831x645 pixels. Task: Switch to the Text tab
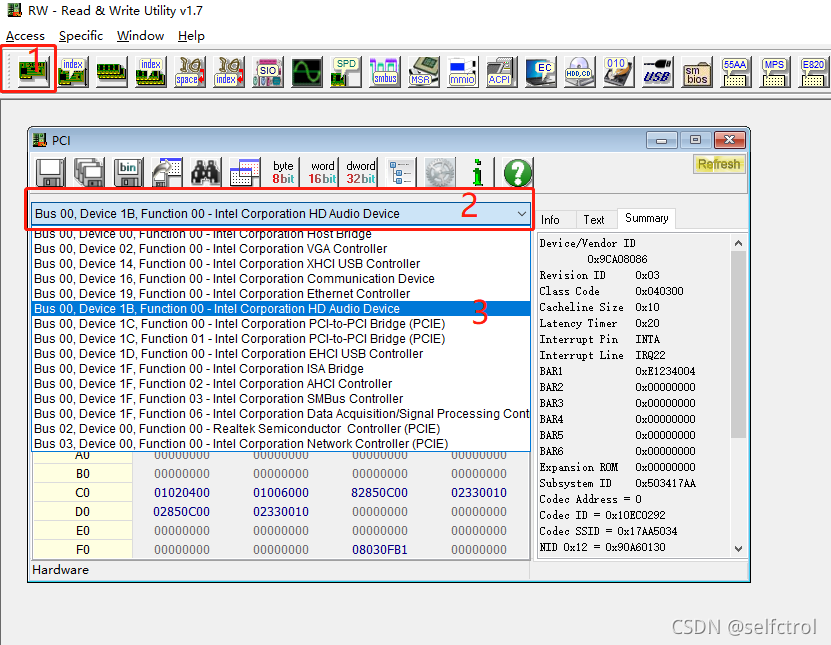594,219
